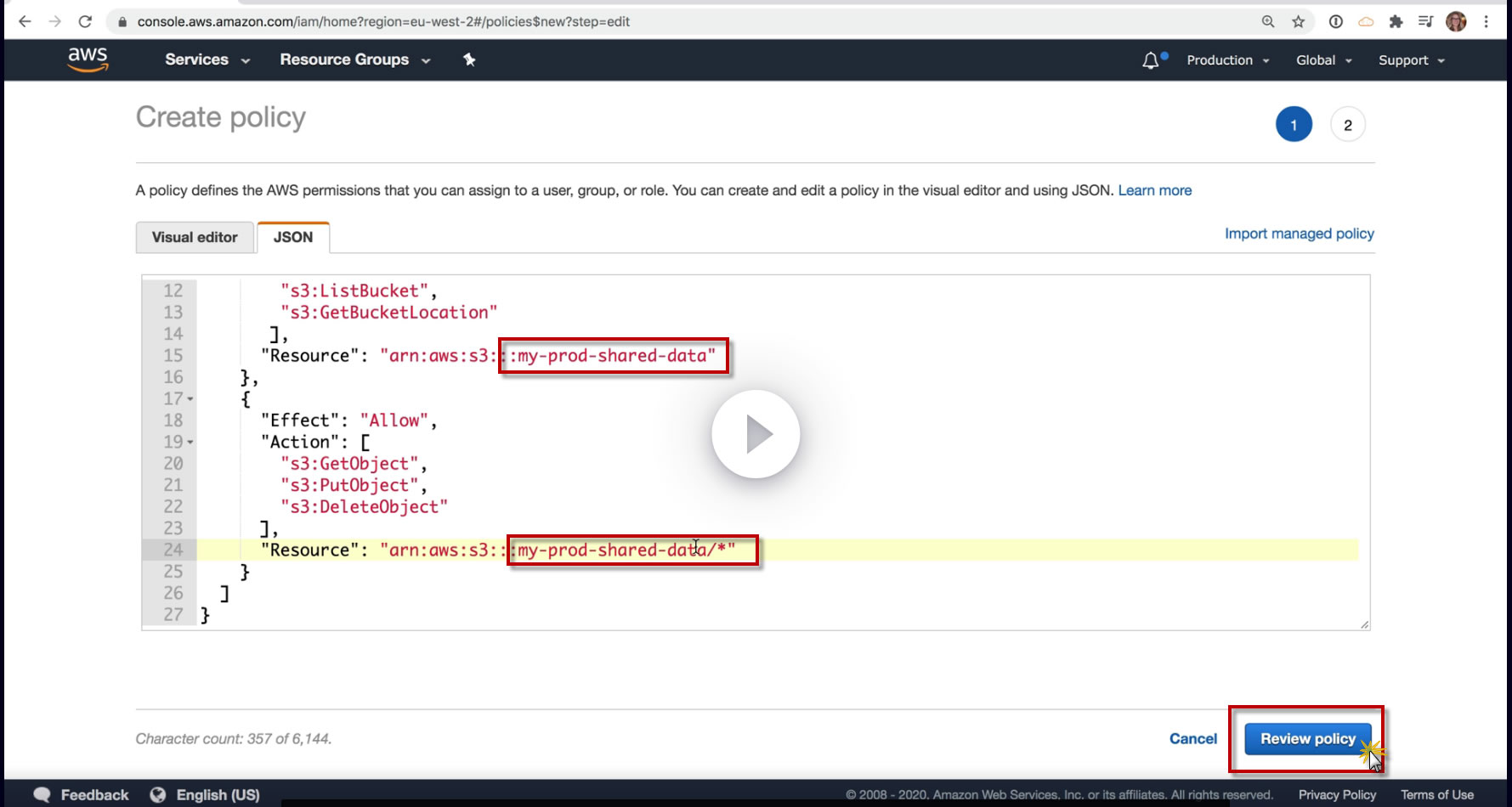Screen dimensions: 1512x807
Task: Open the Production account dropdown
Action: click(1227, 60)
